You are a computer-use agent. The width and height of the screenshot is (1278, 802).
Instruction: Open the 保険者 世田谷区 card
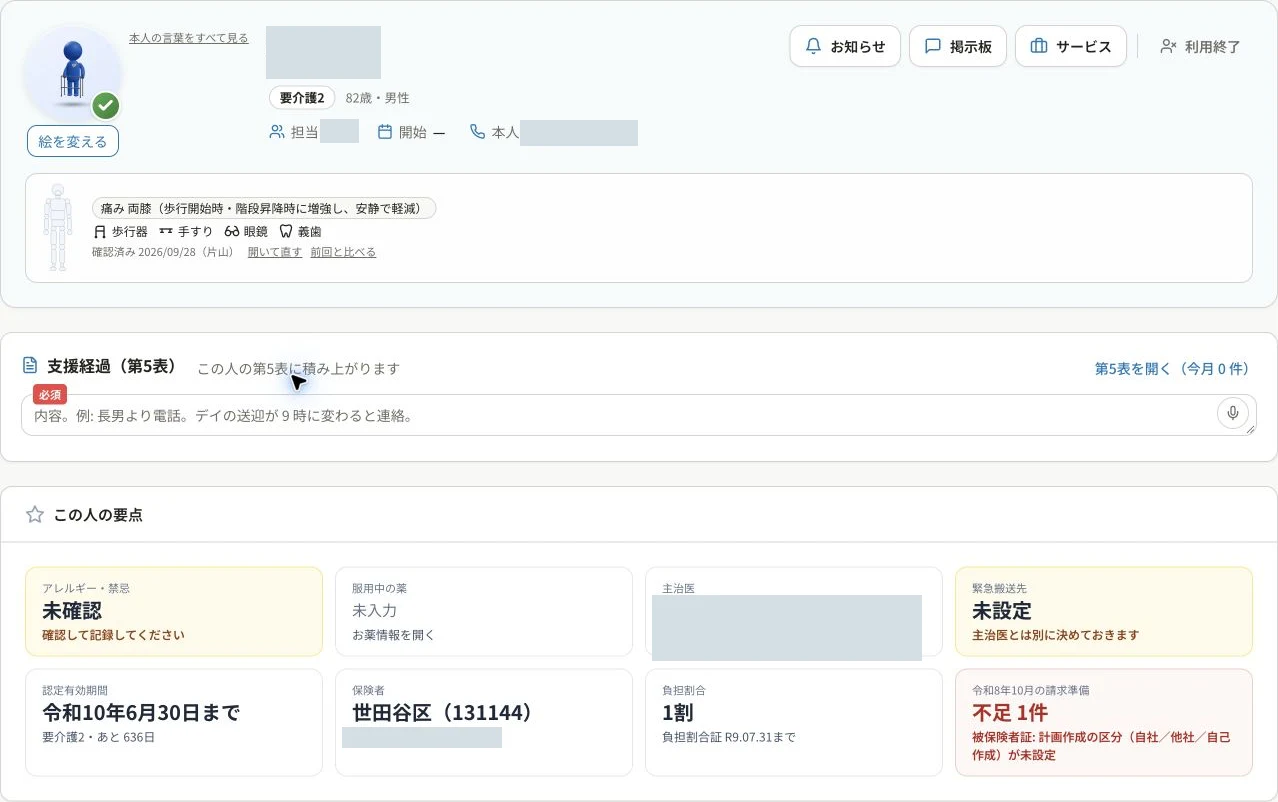click(484, 722)
